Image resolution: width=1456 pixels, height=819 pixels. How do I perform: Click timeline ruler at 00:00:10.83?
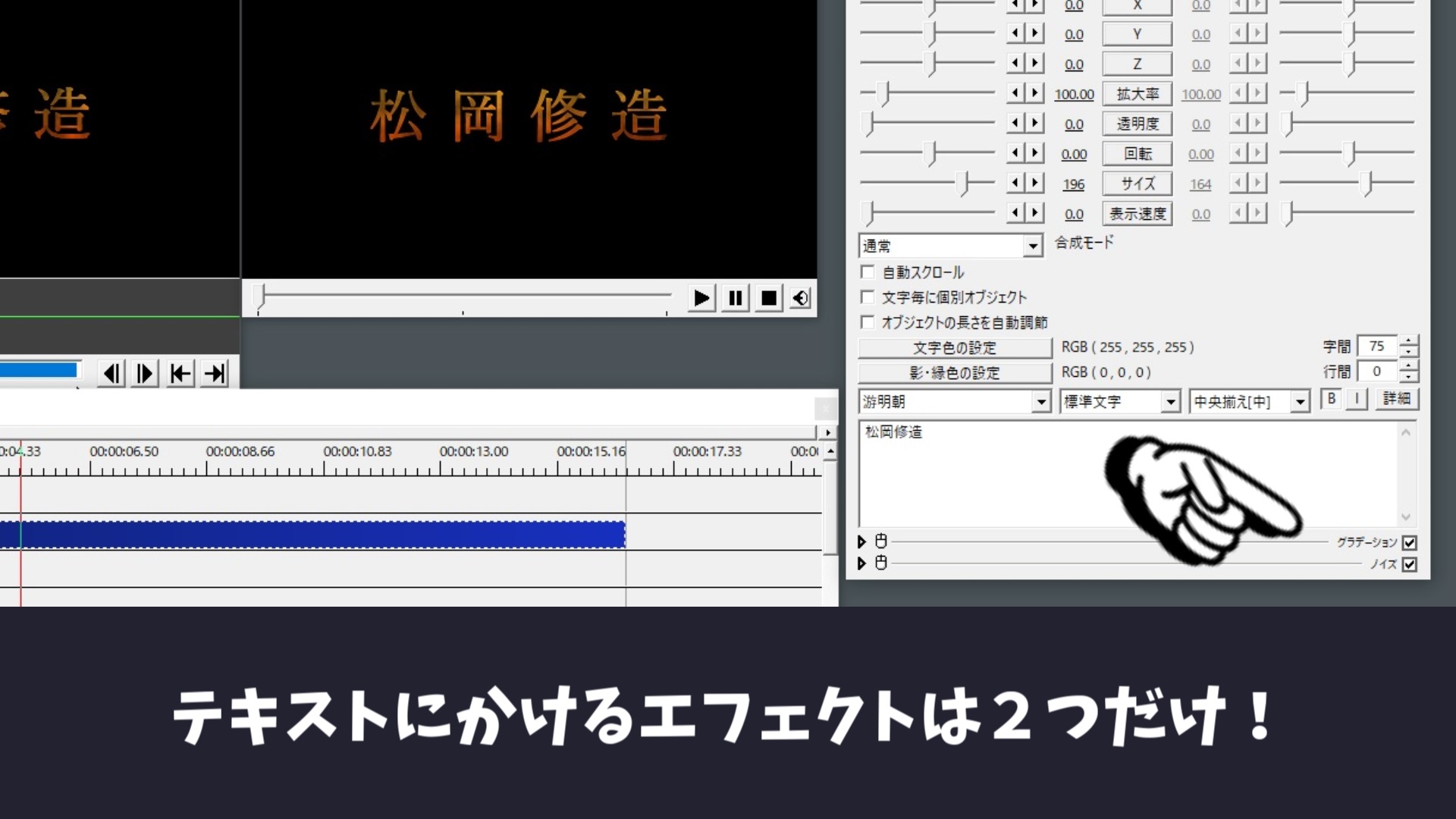point(357,451)
